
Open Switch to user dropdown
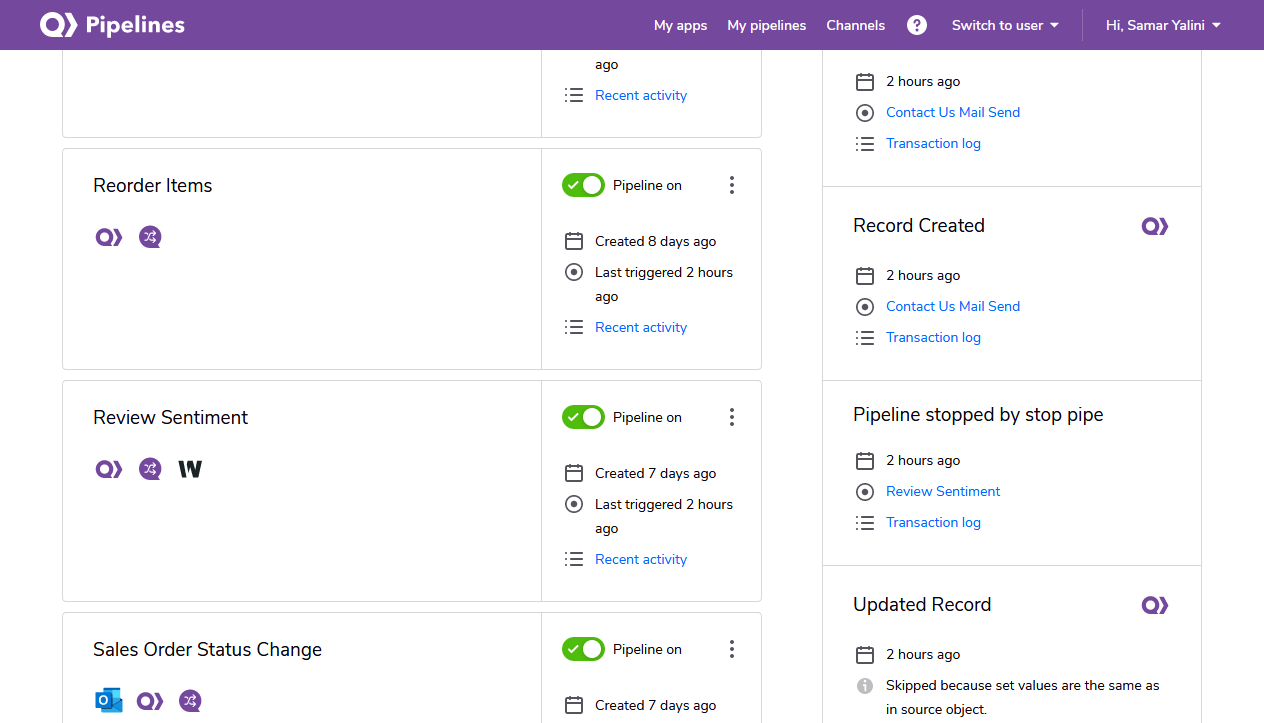[x=1005, y=25]
